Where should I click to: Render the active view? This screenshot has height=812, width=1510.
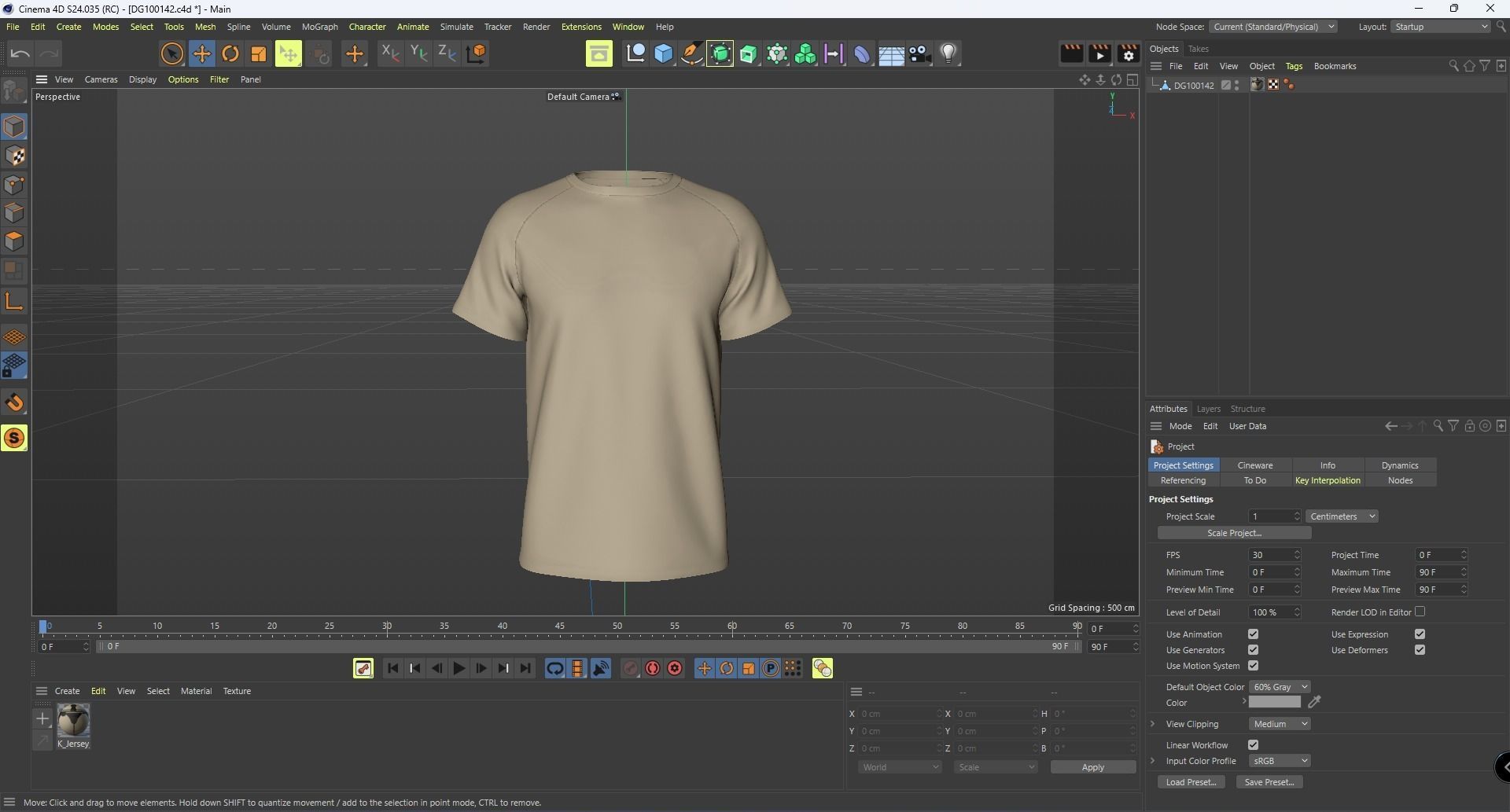coord(1071,53)
